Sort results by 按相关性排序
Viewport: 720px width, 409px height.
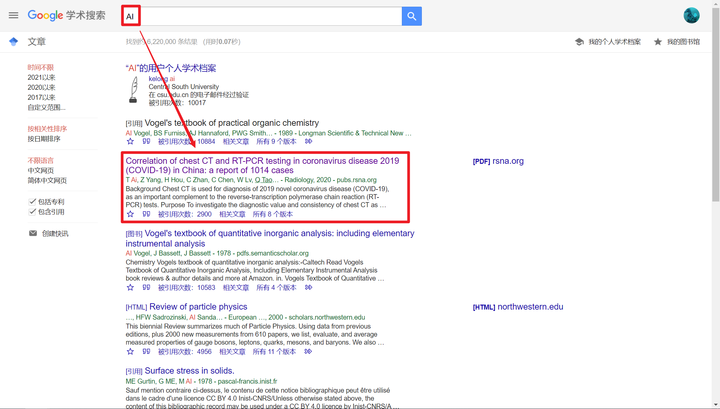47,129
